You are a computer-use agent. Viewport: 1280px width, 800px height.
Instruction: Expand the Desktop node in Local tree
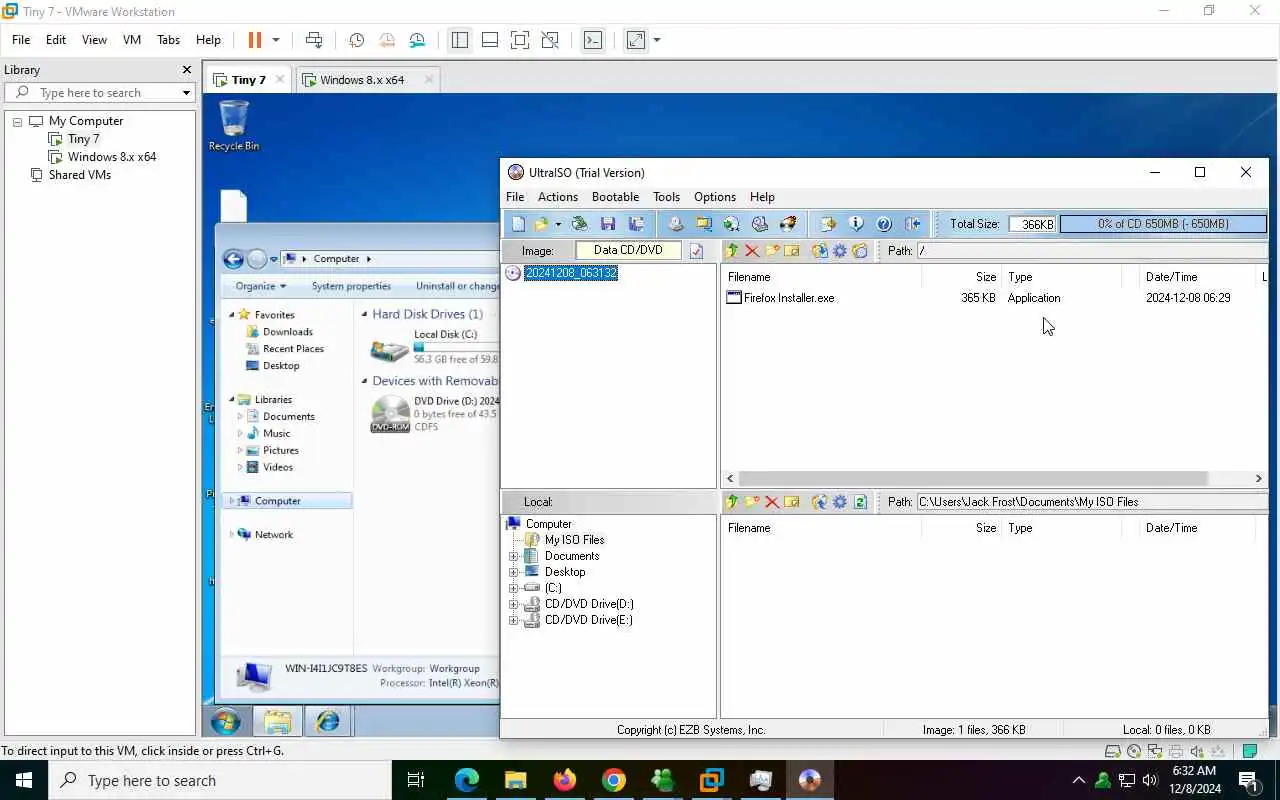click(514, 572)
